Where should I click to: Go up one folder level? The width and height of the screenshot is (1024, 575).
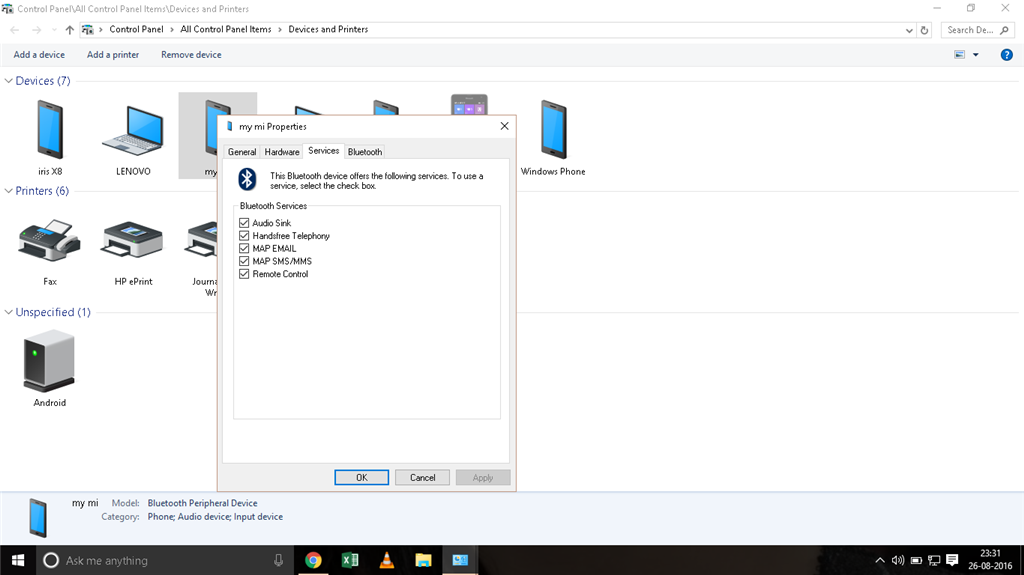tap(69, 30)
